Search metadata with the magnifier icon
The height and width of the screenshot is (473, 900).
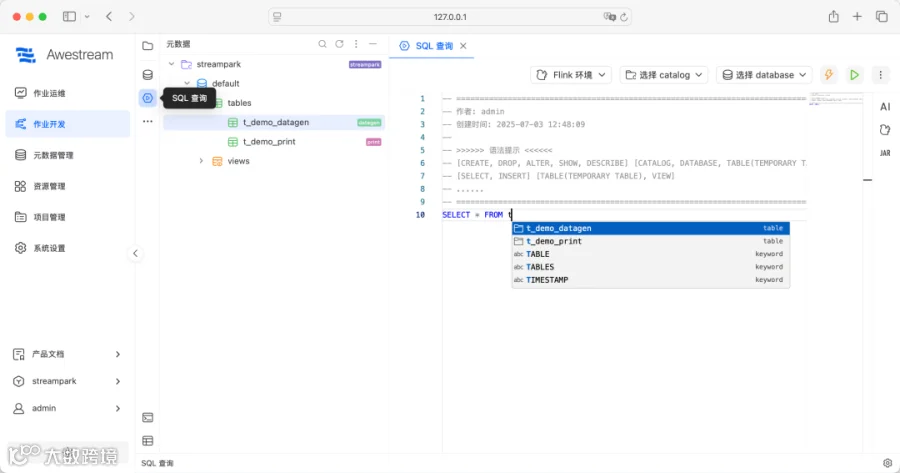323,44
